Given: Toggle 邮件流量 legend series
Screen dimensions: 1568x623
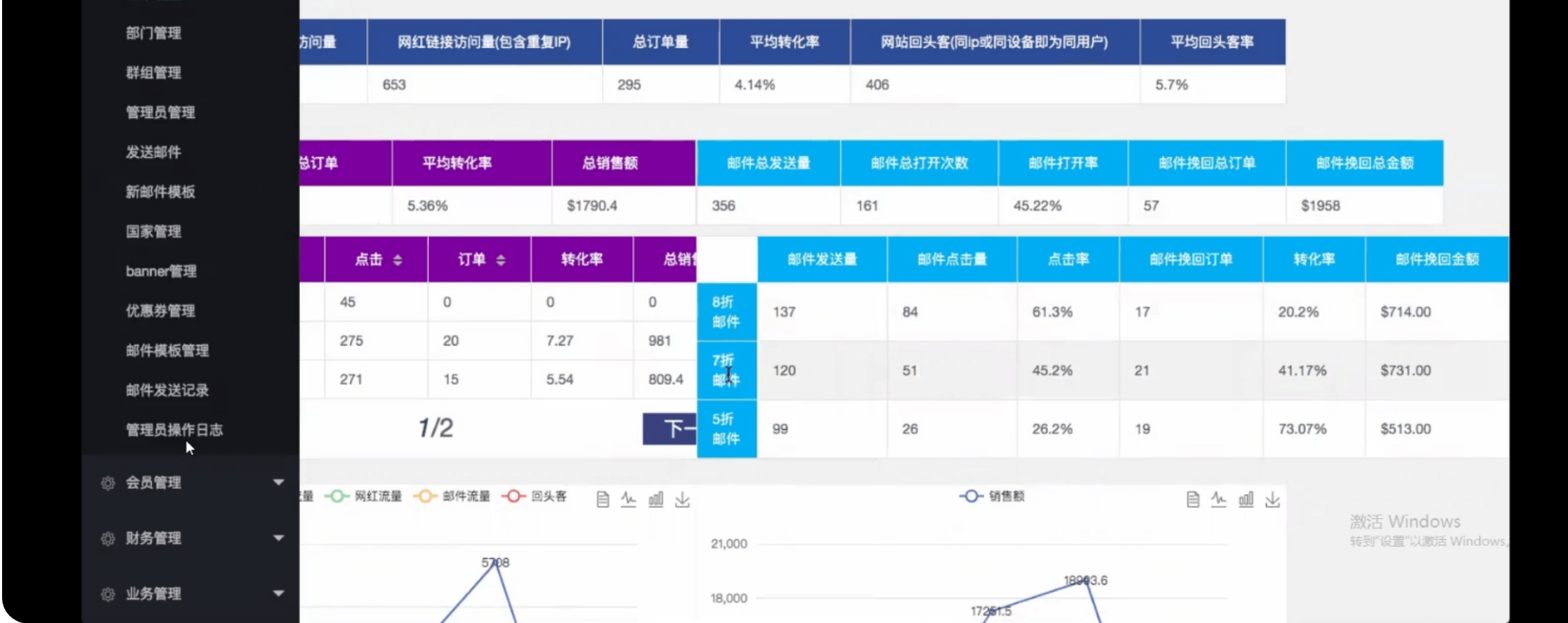Looking at the screenshot, I should tap(451, 496).
